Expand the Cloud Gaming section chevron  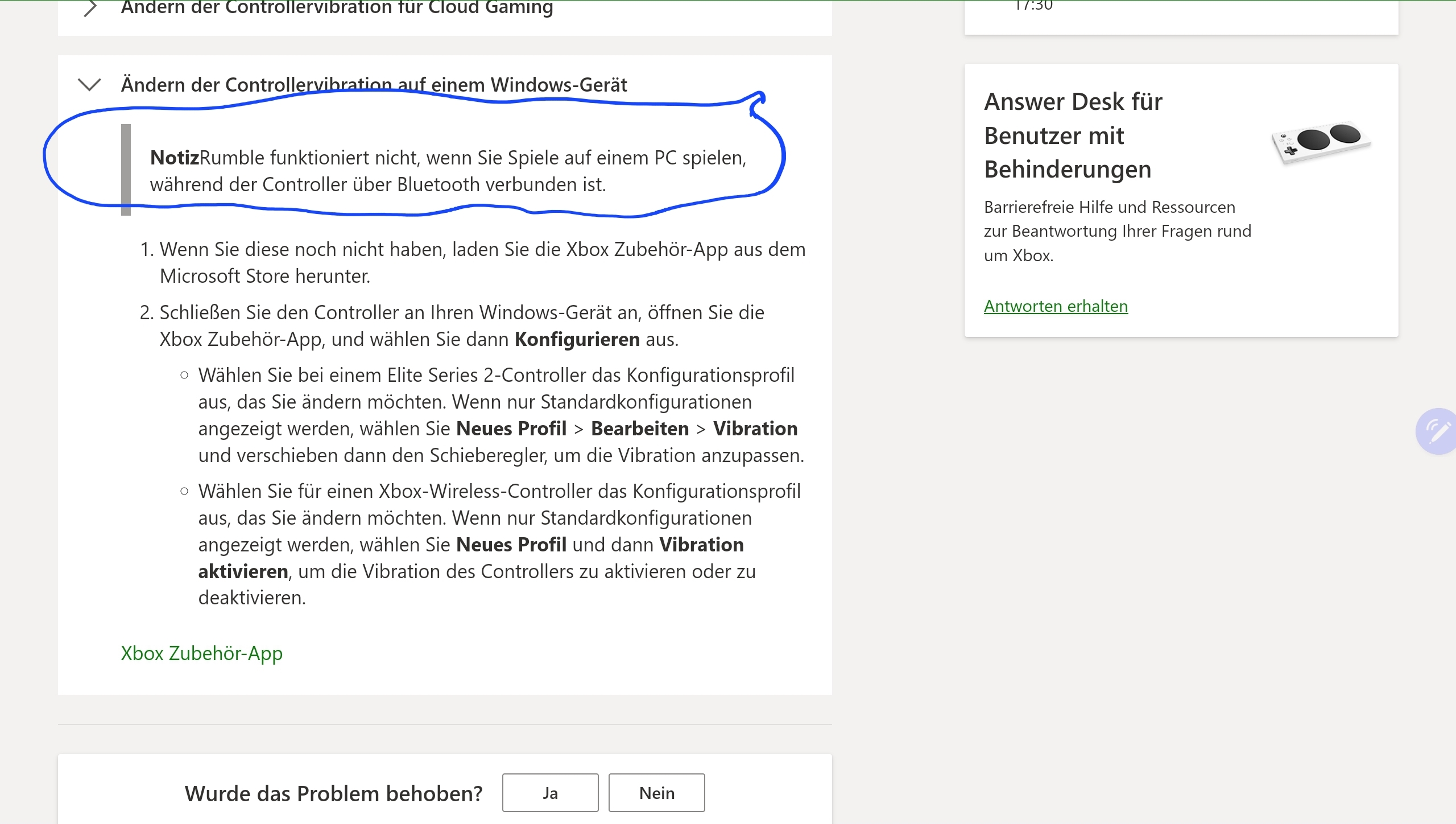tap(90, 8)
